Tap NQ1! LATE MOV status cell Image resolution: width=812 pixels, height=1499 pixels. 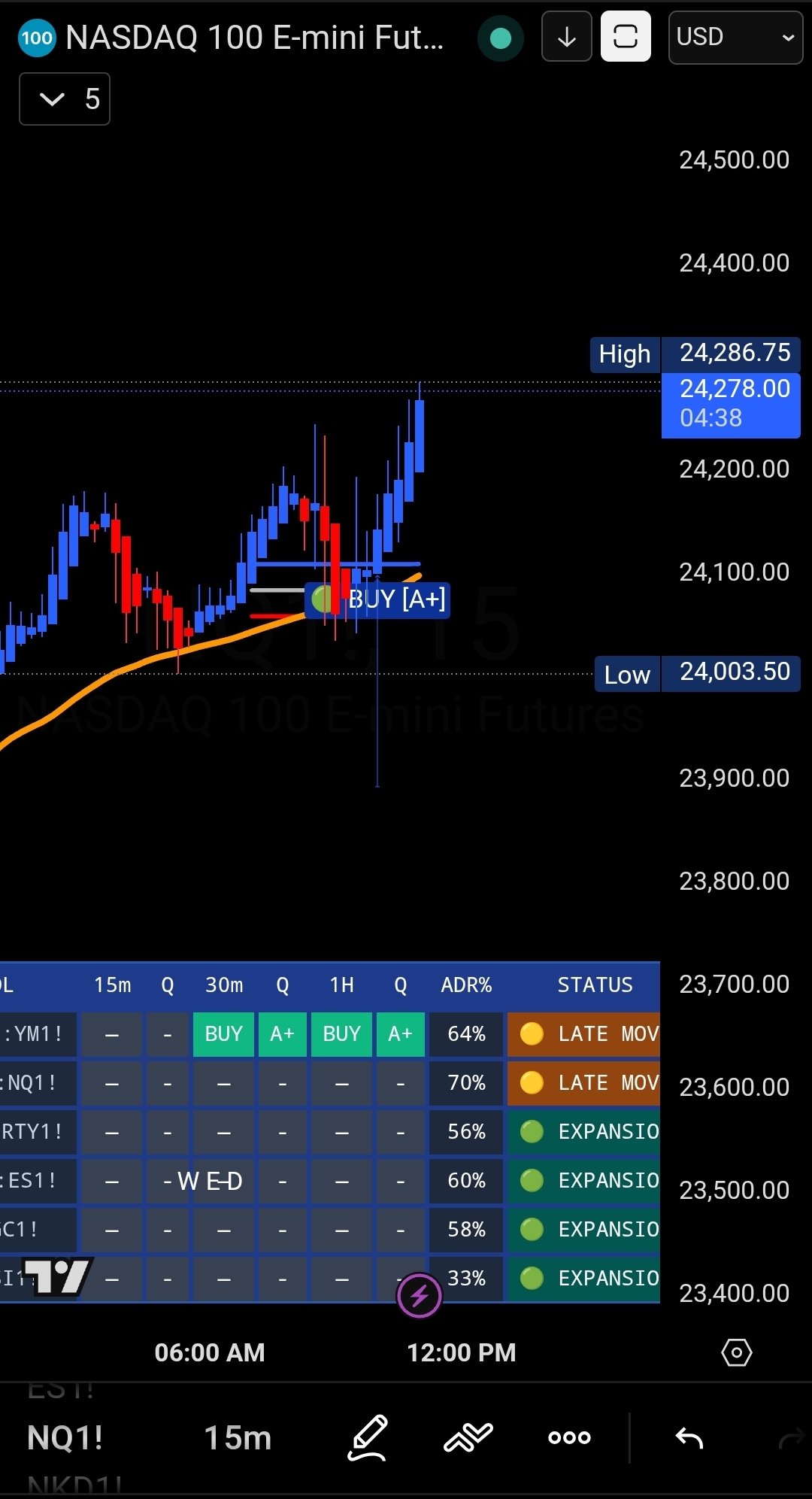click(583, 1083)
